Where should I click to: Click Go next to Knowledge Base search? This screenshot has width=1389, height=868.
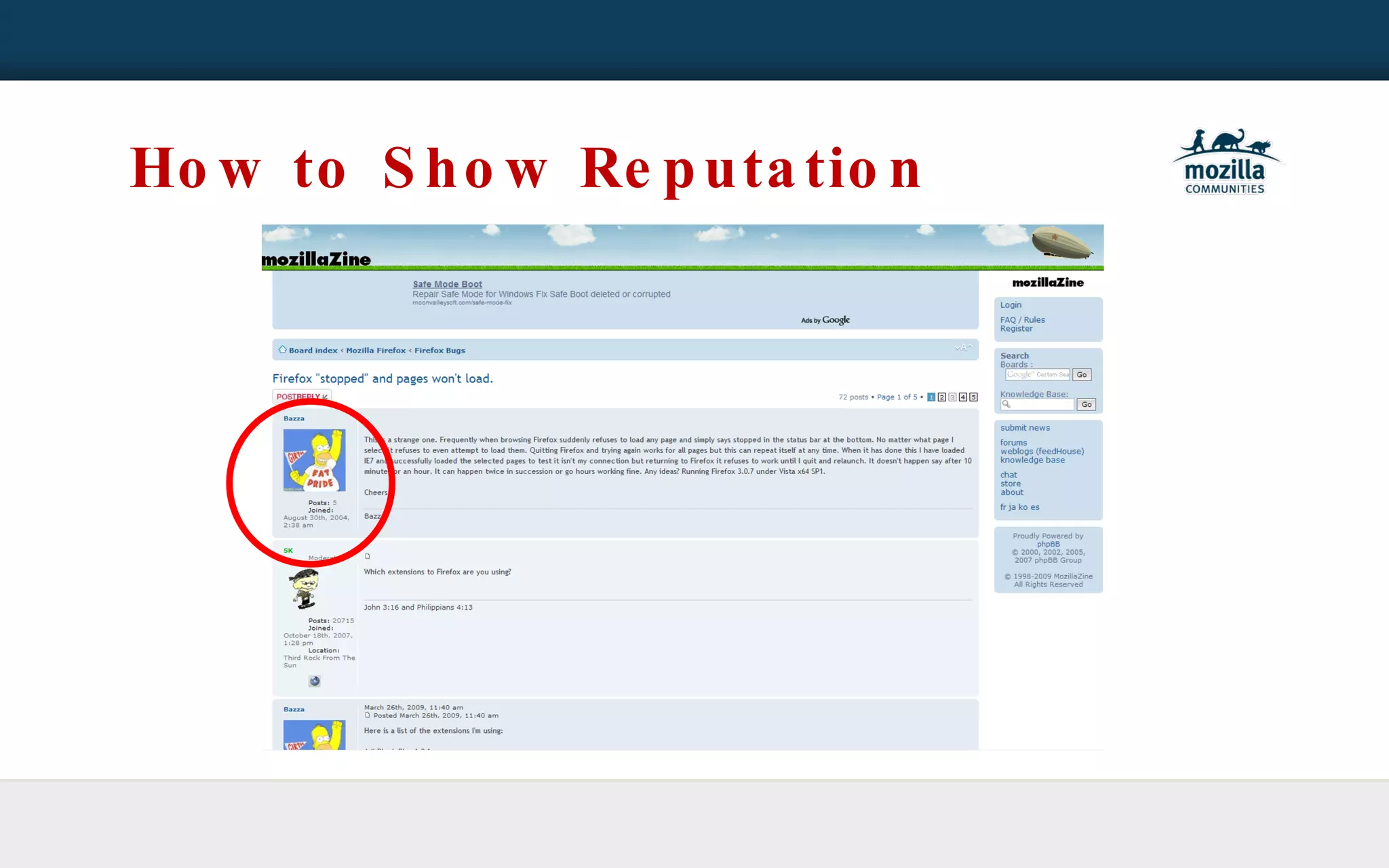[1087, 404]
